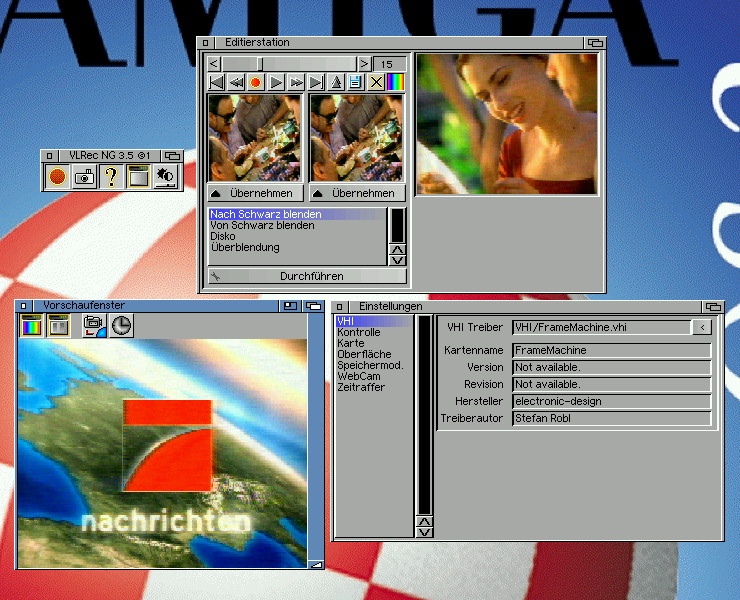Click the right small thumbnail in Editierstation
The image size is (740, 600).
357,138
